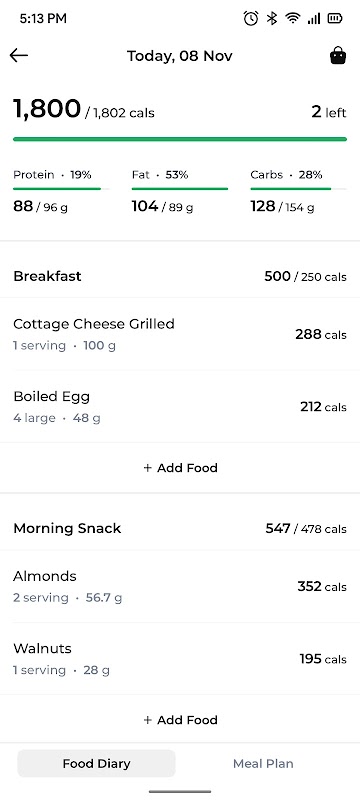Tap the back arrow icon
360x800 pixels.
click(x=19, y=55)
